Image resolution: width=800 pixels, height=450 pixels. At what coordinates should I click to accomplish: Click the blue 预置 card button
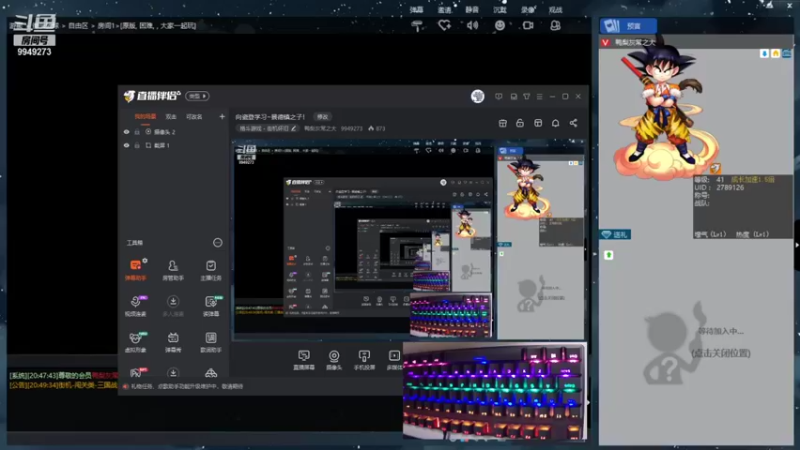click(628, 26)
